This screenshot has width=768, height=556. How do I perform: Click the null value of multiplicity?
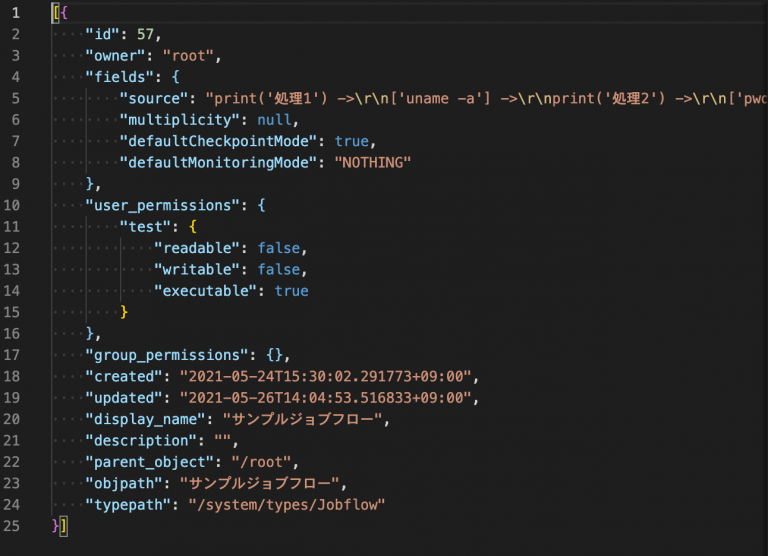click(x=274, y=120)
